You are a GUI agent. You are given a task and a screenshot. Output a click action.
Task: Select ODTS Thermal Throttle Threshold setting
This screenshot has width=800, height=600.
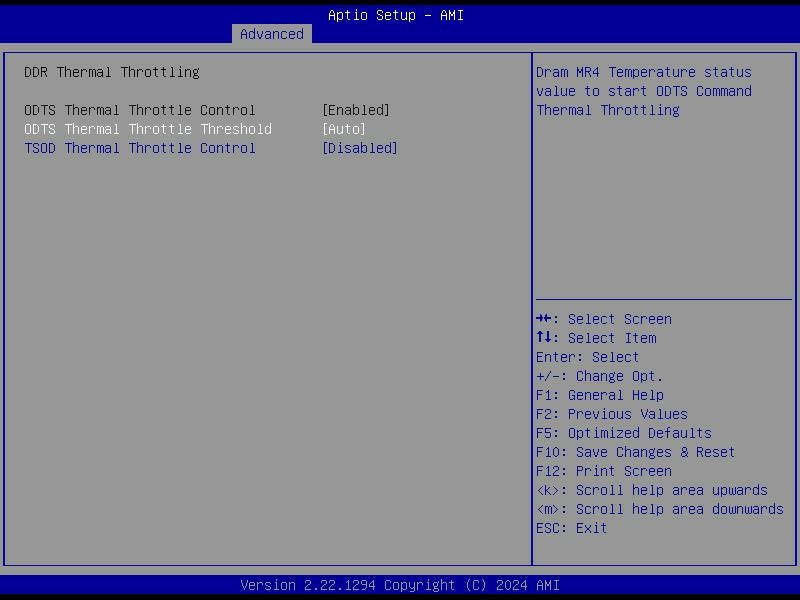pos(148,129)
